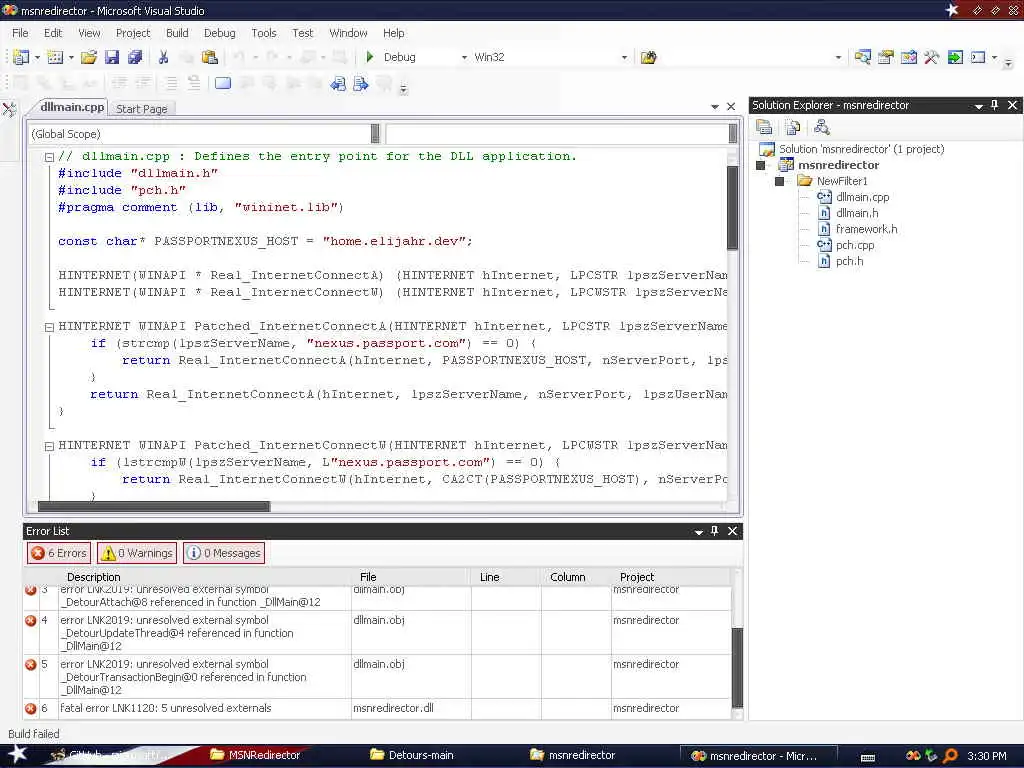Collapse Patched_InternetConnectA function outline

pos(49,327)
